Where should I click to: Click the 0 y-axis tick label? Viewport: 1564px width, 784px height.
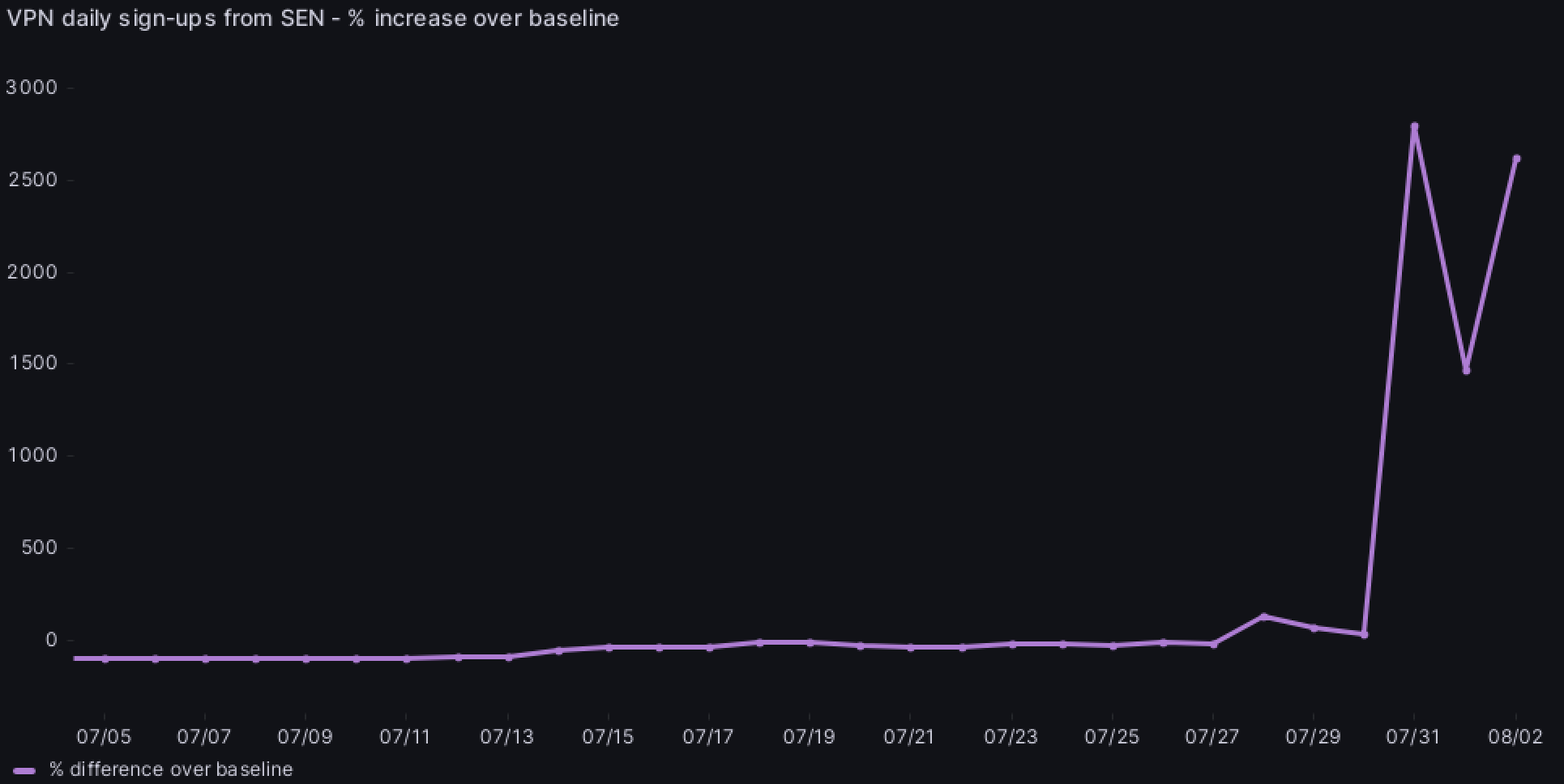click(51, 640)
